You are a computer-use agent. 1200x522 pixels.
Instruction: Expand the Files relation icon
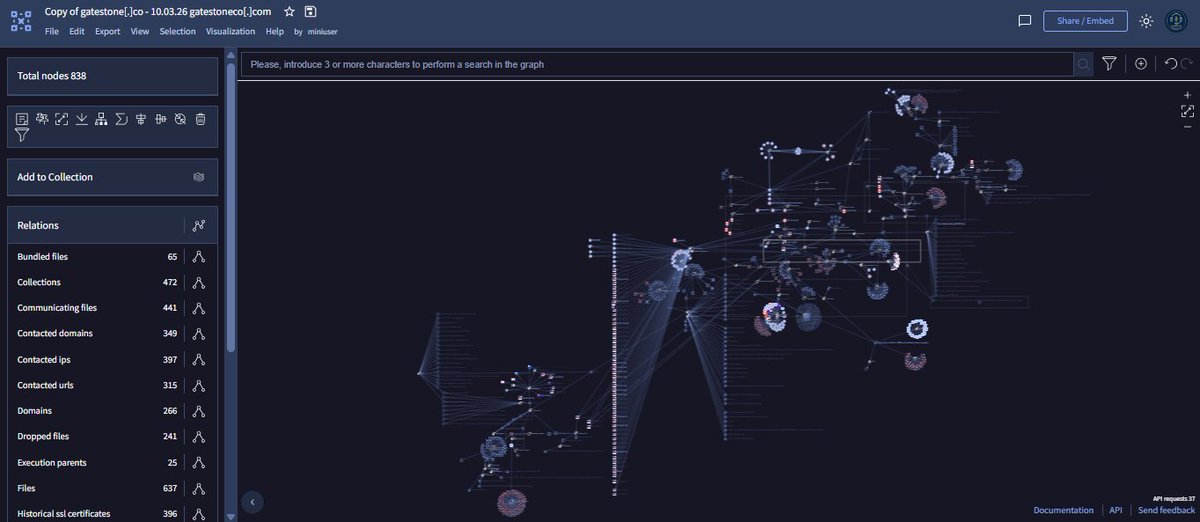pyautogui.click(x=199, y=488)
